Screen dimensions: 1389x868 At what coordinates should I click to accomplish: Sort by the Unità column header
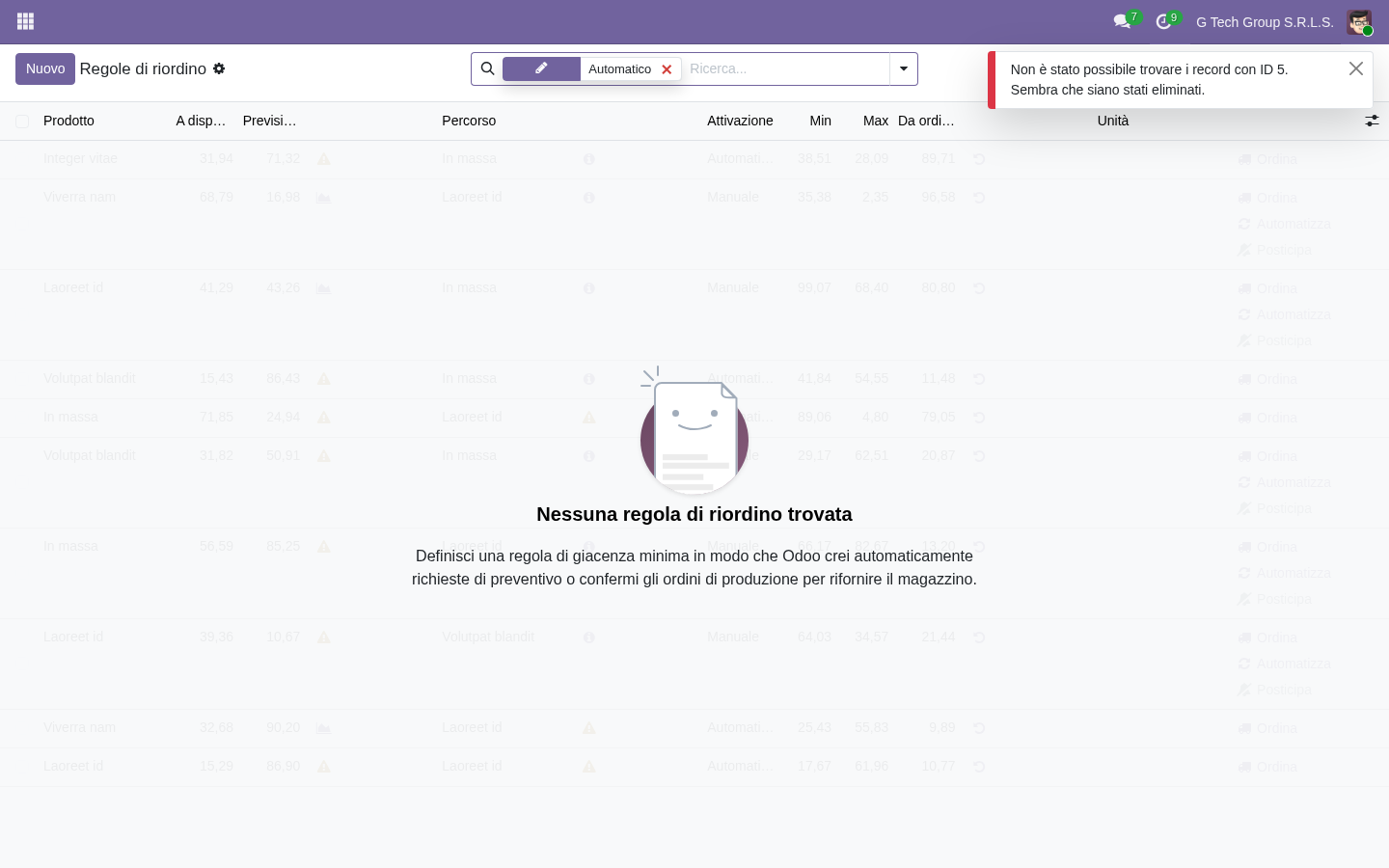click(x=1113, y=121)
